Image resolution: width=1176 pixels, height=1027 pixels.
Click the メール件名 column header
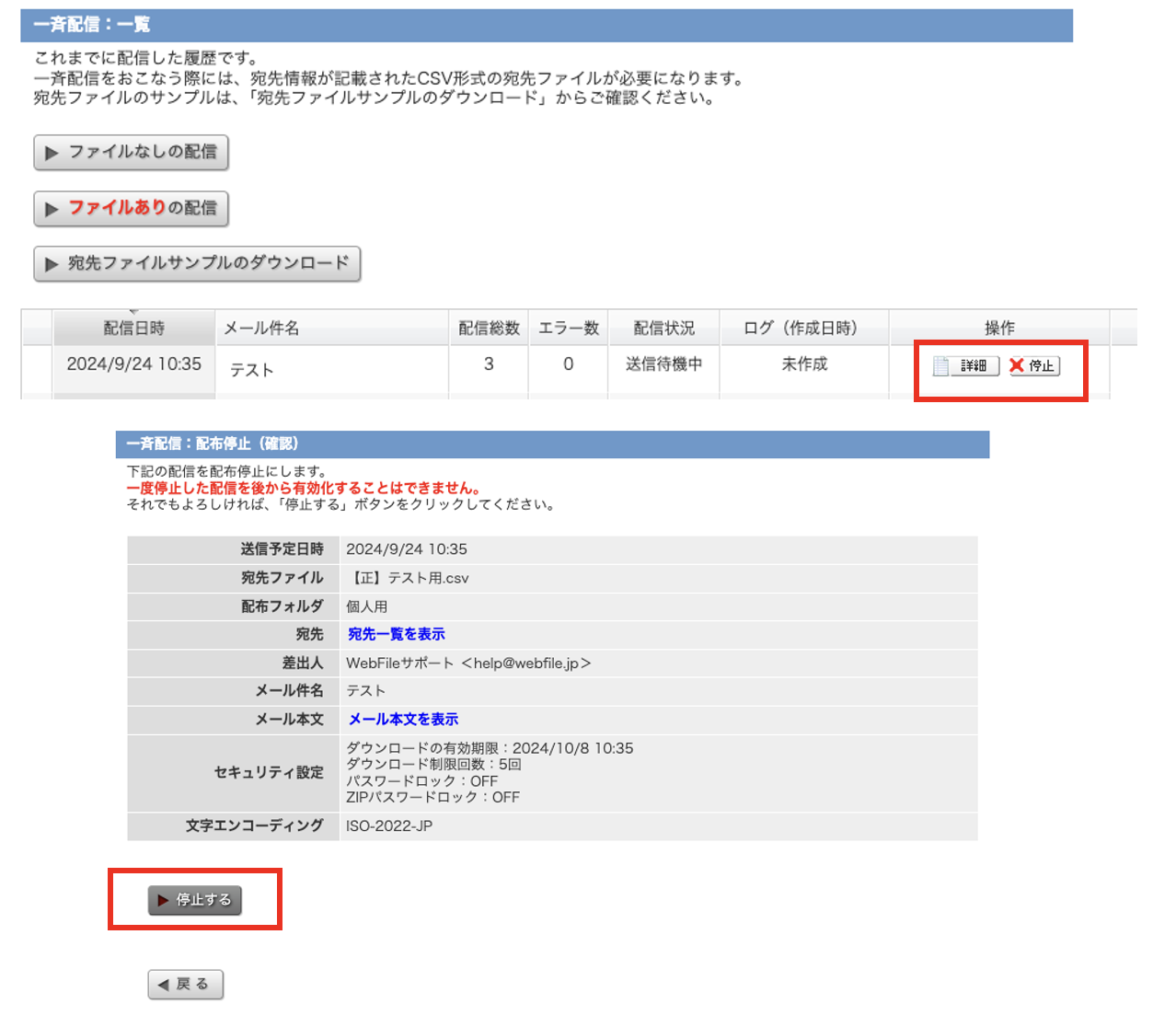[x=261, y=329]
